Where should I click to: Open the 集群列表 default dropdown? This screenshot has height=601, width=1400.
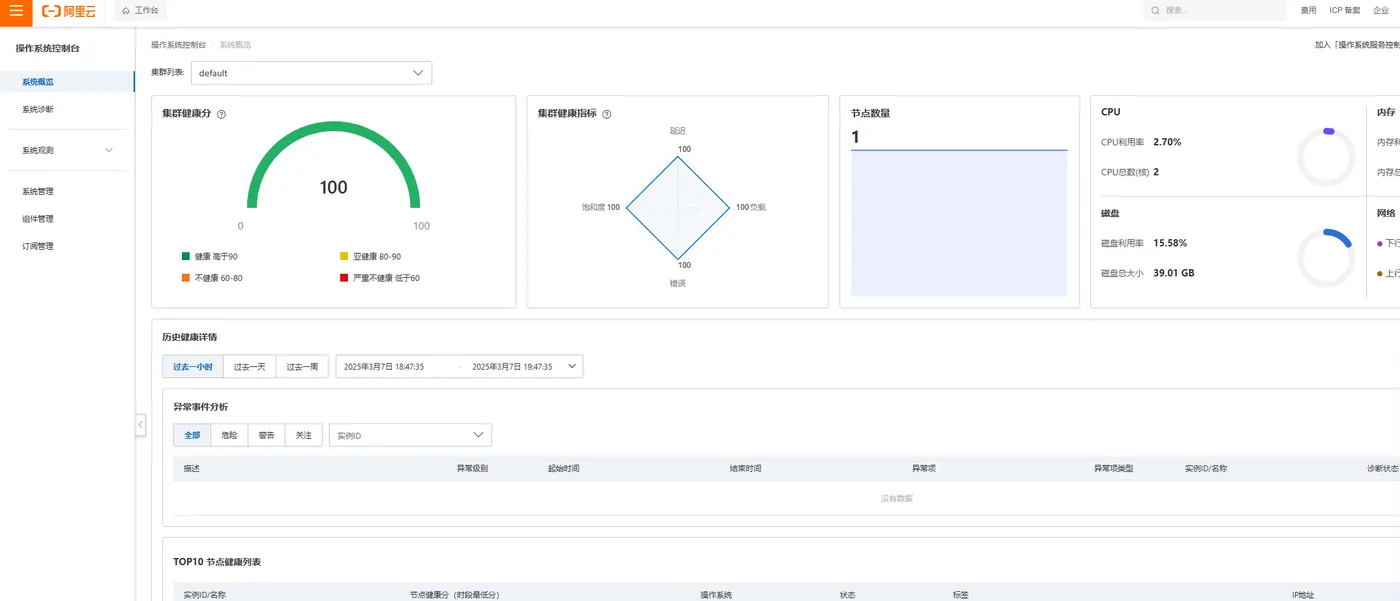311,73
